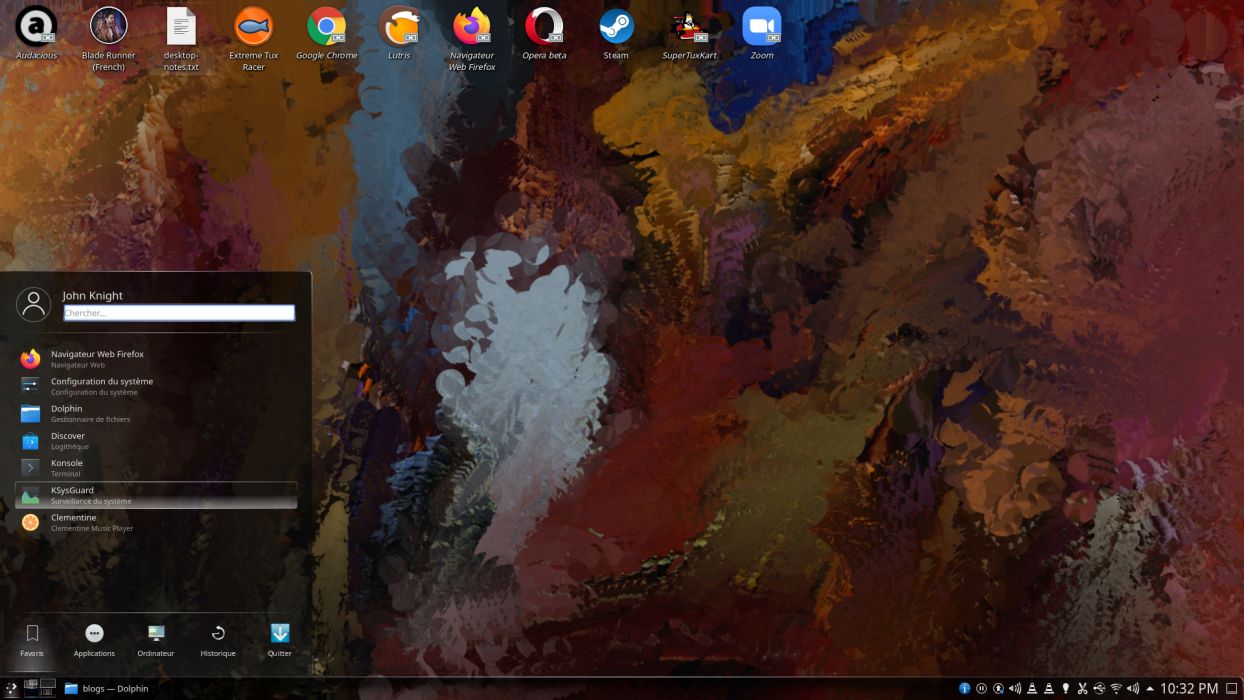Open the Historique tab
The height and width of the screenshot is (700, 1244).
pyautogui.click(x=218, y=640)
